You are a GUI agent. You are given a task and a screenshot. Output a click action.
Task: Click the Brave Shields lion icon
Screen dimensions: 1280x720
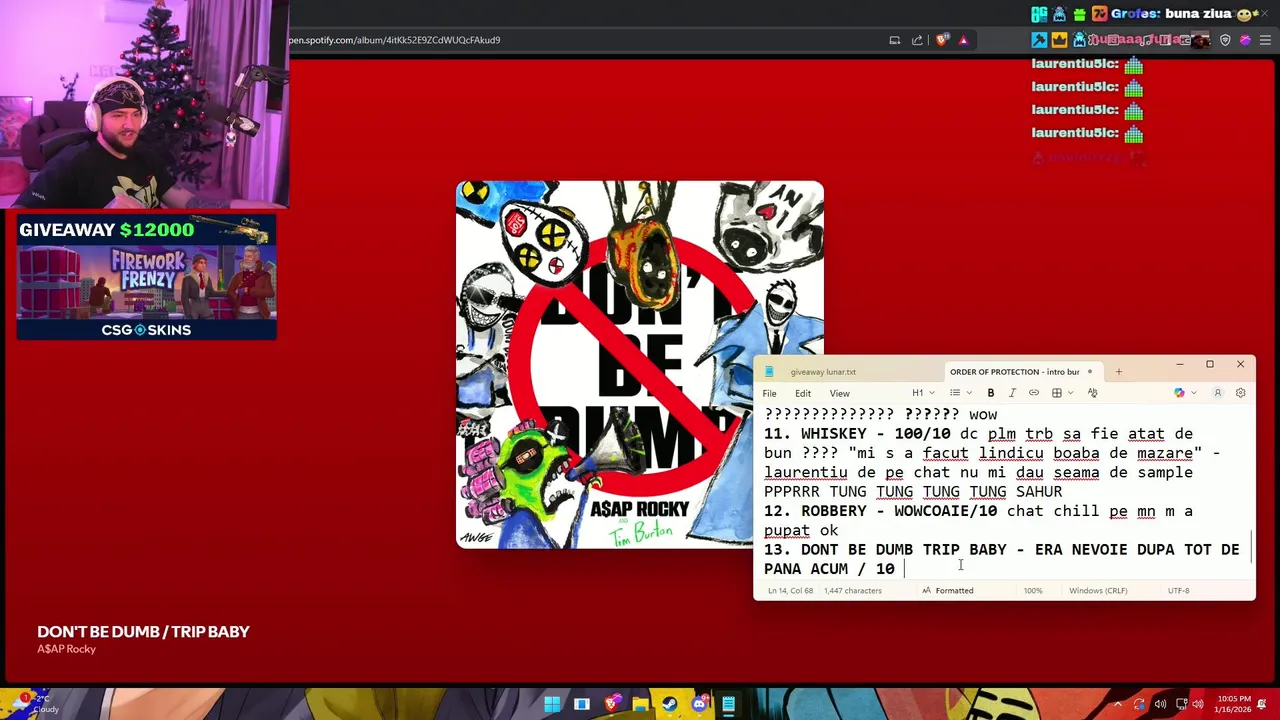[x=942, y=40]
